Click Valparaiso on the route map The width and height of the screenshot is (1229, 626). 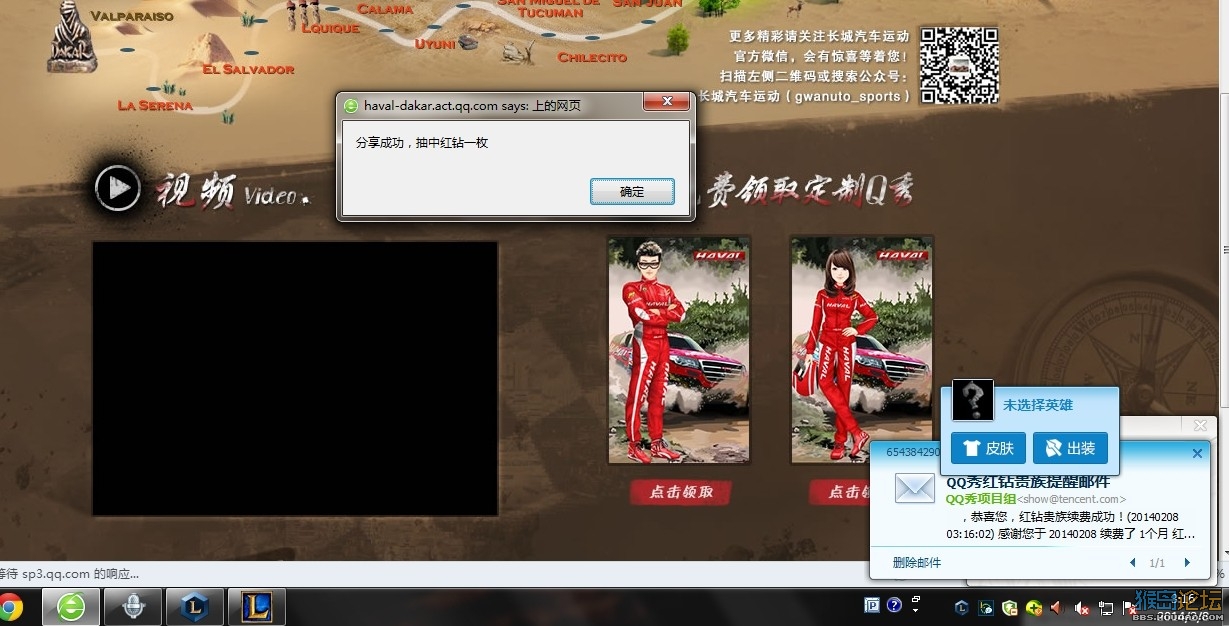pos(131,16)
